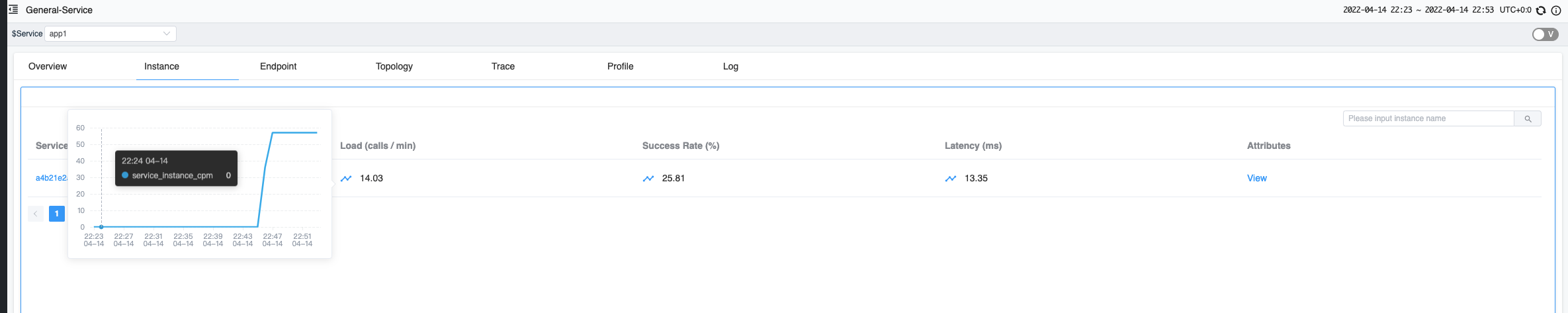Click the search magnifier icon
The width and height of the screenshot is (1568, 313).
1528,118
